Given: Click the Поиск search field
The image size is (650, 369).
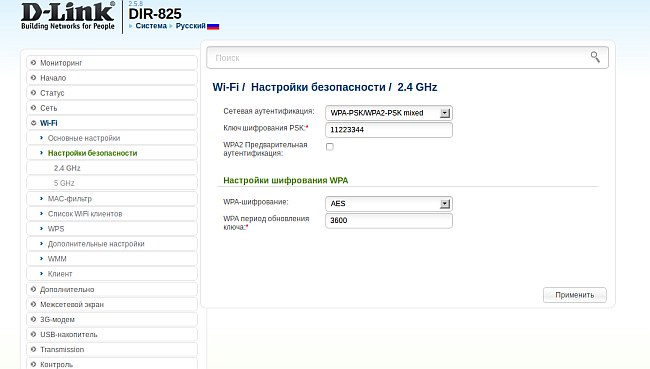Looking at the screenshot, I should point(398,58).
